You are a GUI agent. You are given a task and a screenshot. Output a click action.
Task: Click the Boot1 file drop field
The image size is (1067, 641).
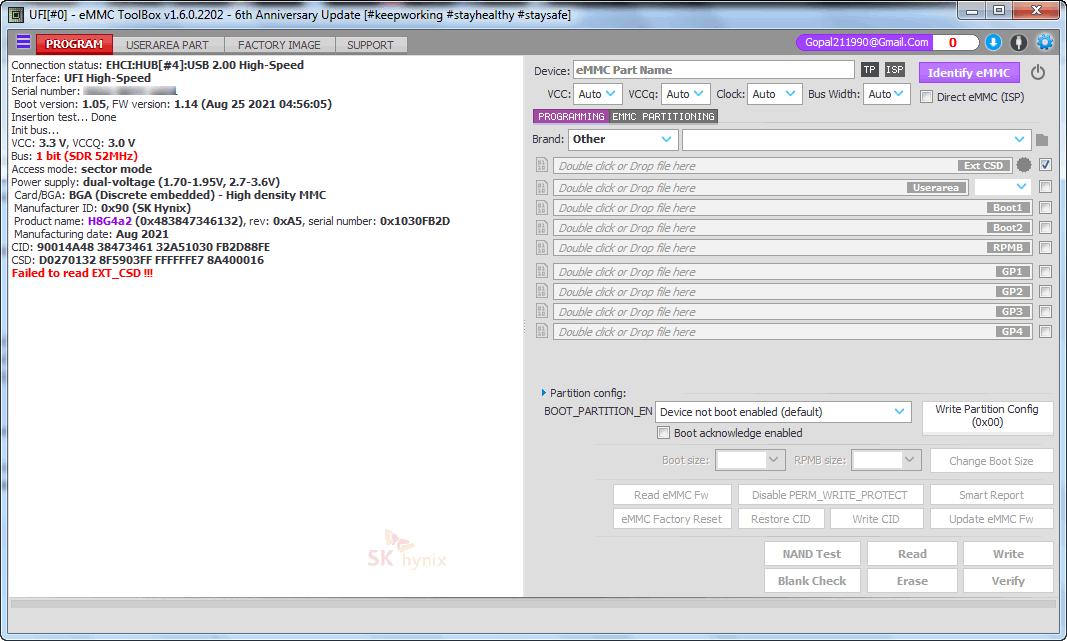(x=792, y=208)
